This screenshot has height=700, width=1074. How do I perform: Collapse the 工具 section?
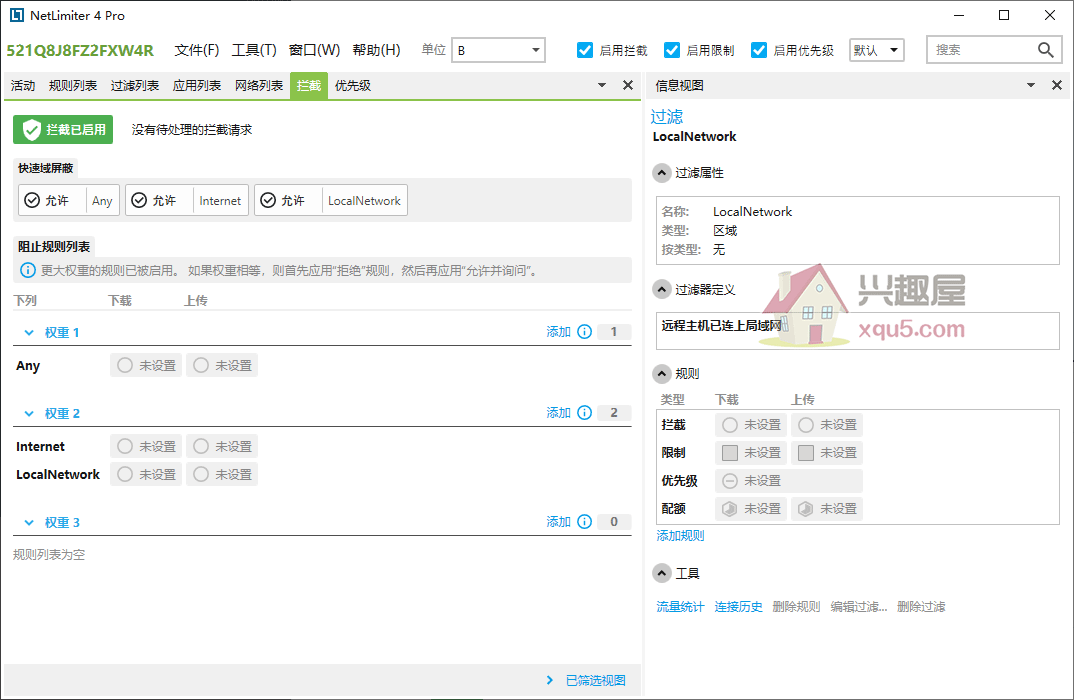662,573
